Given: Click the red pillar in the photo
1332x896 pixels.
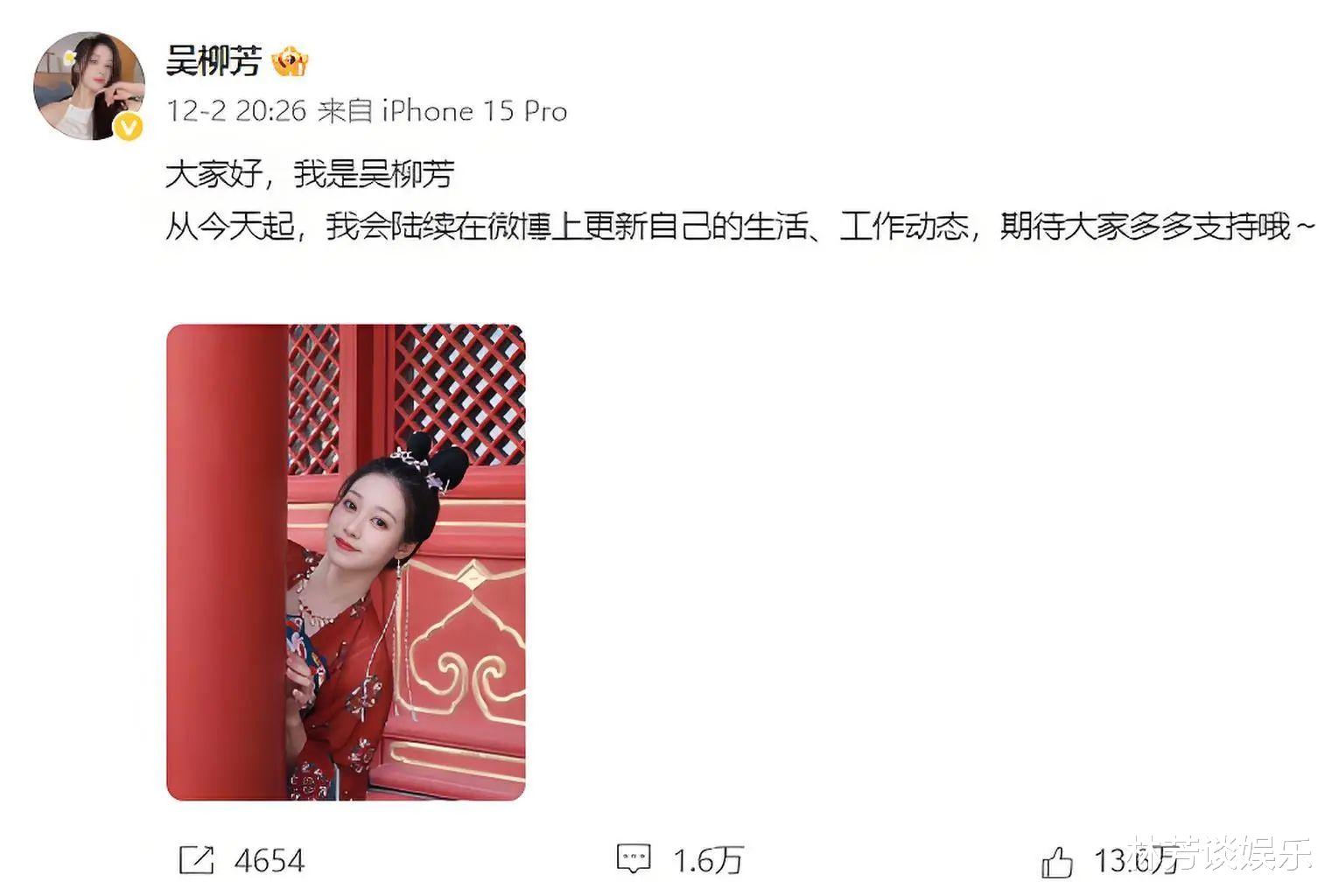Looking at the screenshot, I should 227,562.
